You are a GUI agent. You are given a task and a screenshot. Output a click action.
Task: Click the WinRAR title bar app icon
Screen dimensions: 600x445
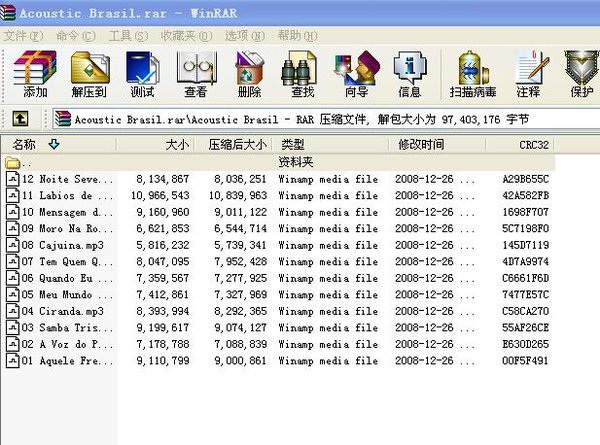click(x=8, y=13)
